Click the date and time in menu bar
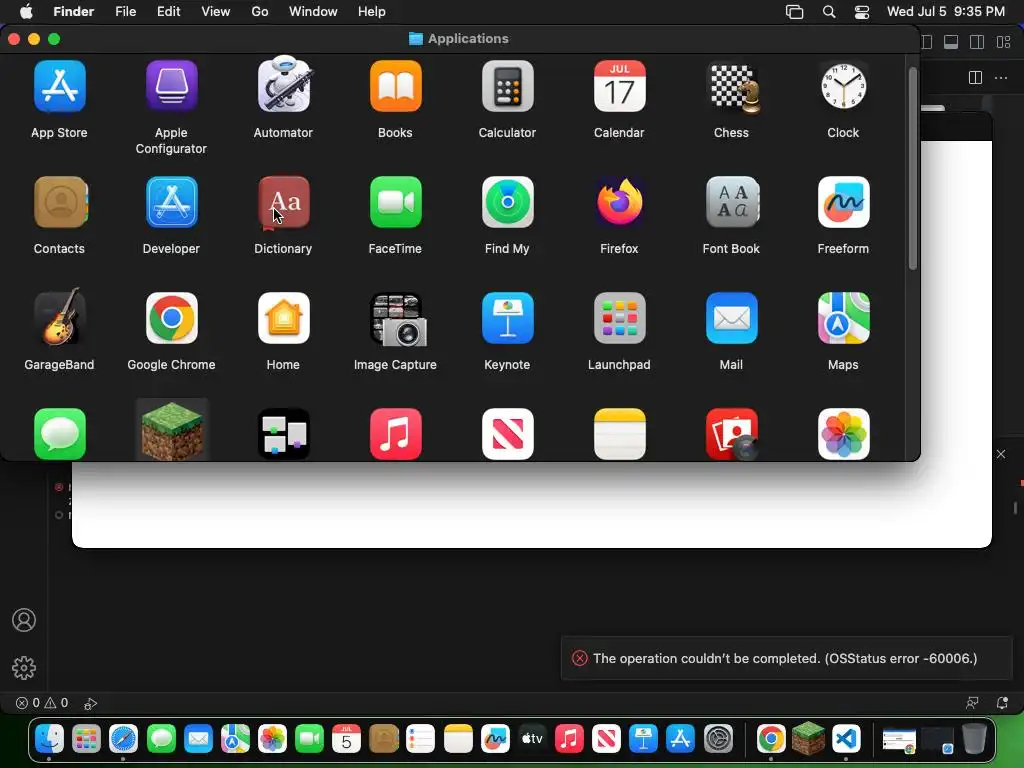This screenshot has width=1024, height=768. coord(946,12)
